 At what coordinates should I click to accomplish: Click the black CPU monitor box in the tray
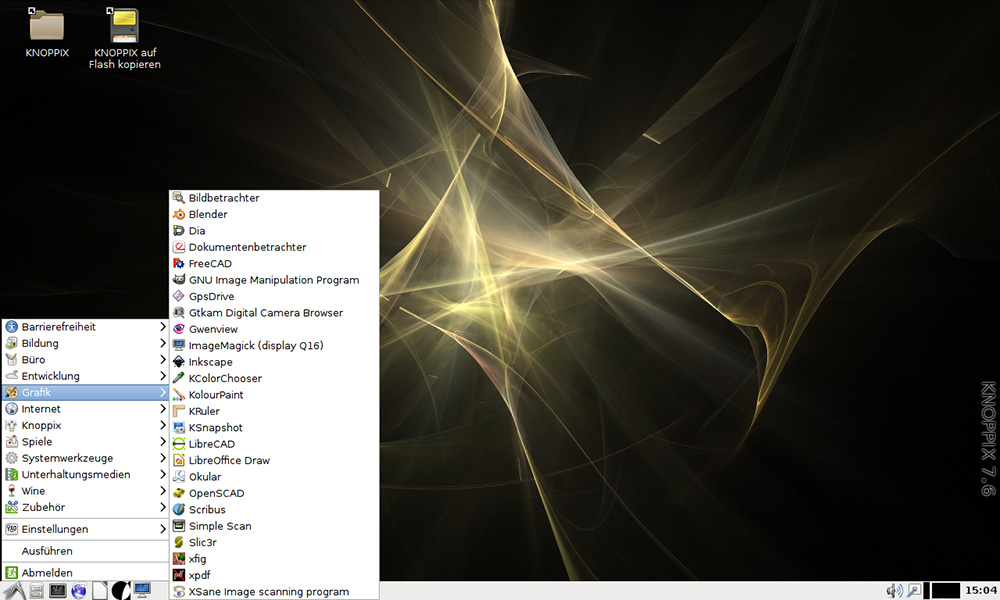click(x=946, y=591)
